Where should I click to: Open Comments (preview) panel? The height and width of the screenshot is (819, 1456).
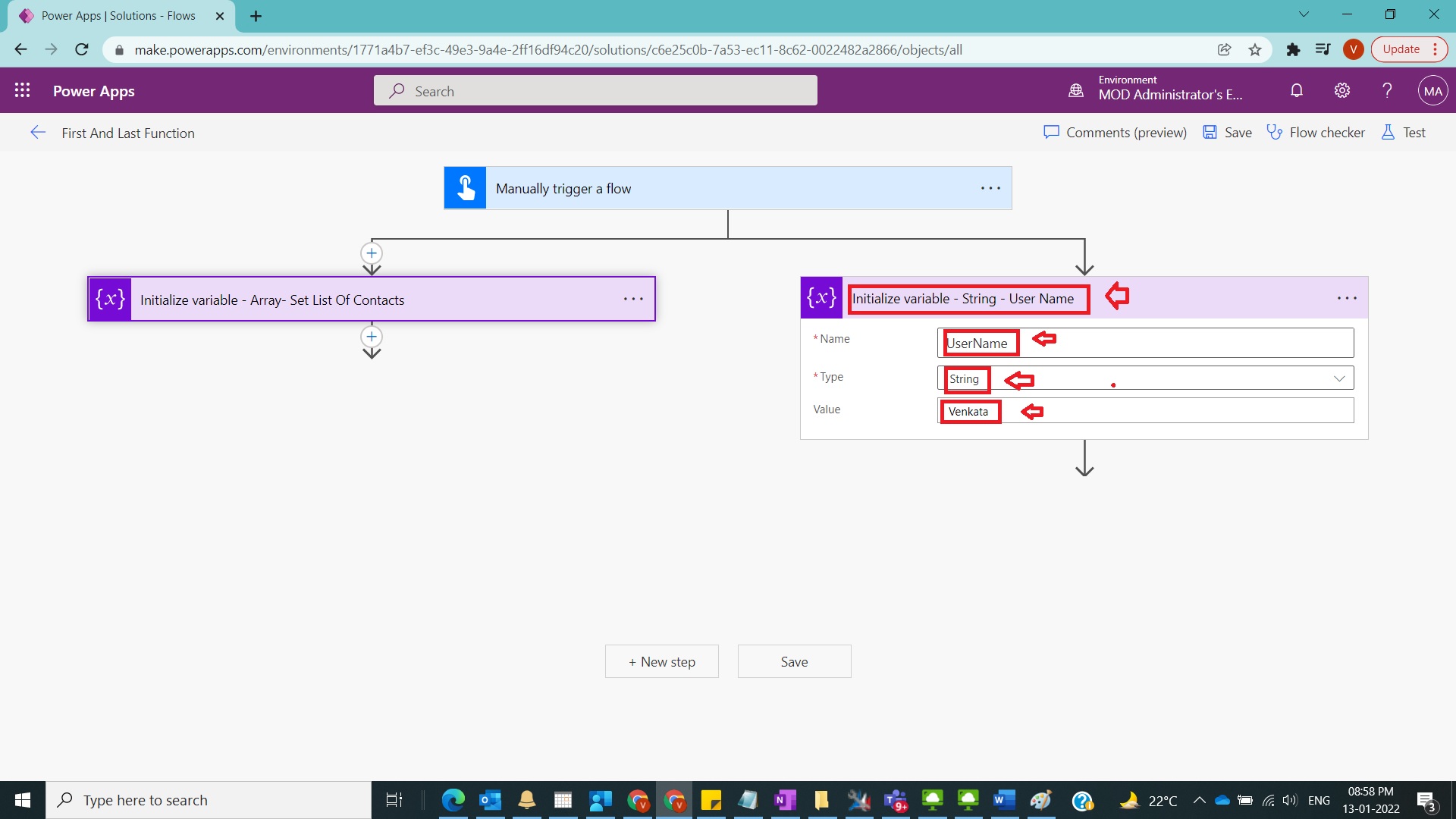point(1114,132)
